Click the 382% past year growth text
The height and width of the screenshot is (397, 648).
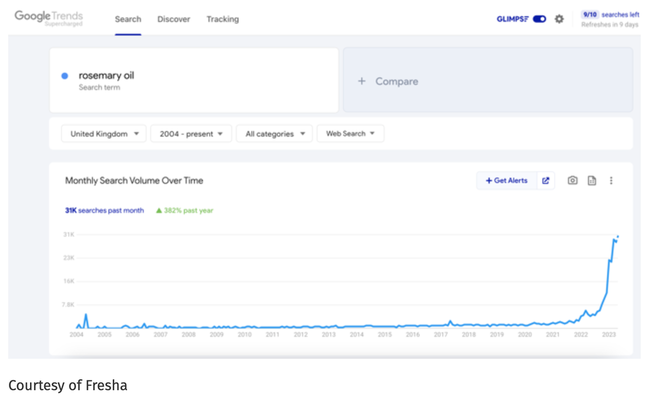pos(184,210)
